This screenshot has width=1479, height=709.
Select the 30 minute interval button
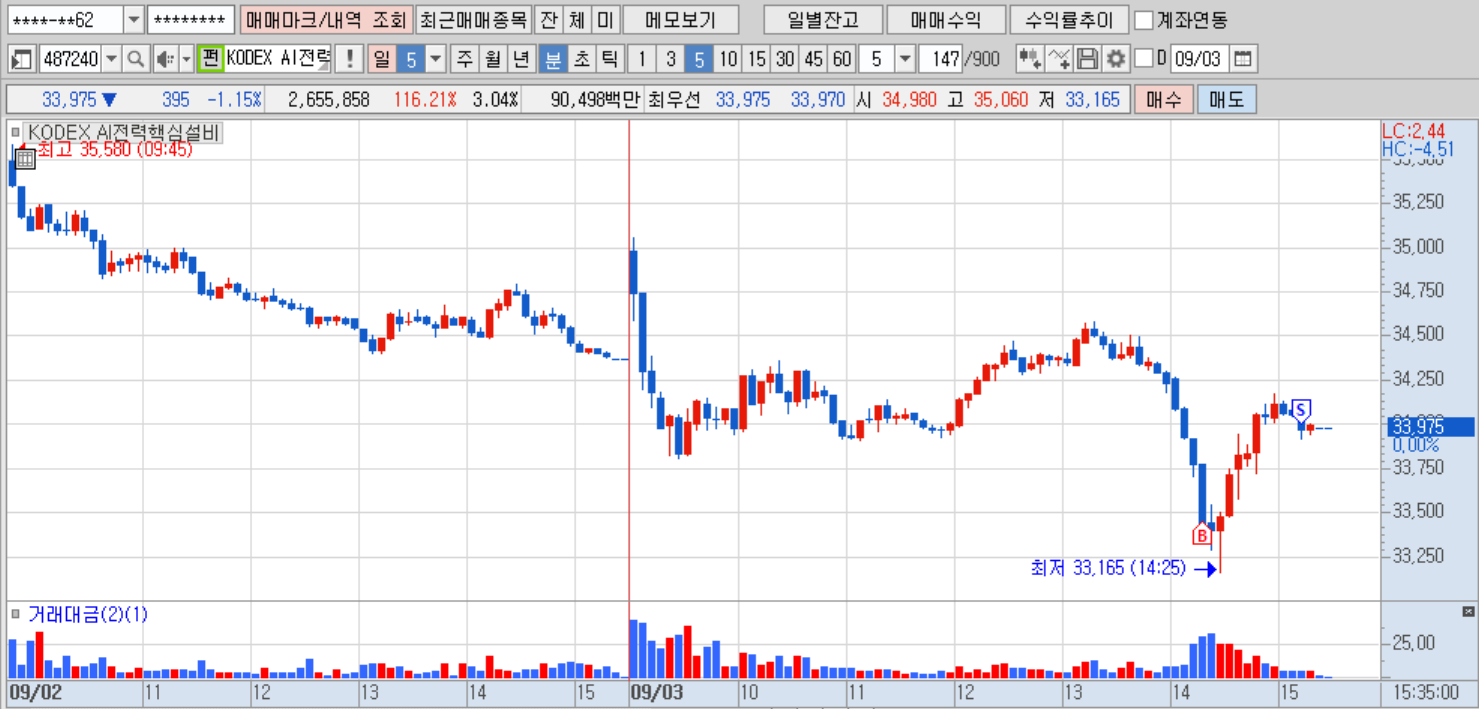point(785,59)
